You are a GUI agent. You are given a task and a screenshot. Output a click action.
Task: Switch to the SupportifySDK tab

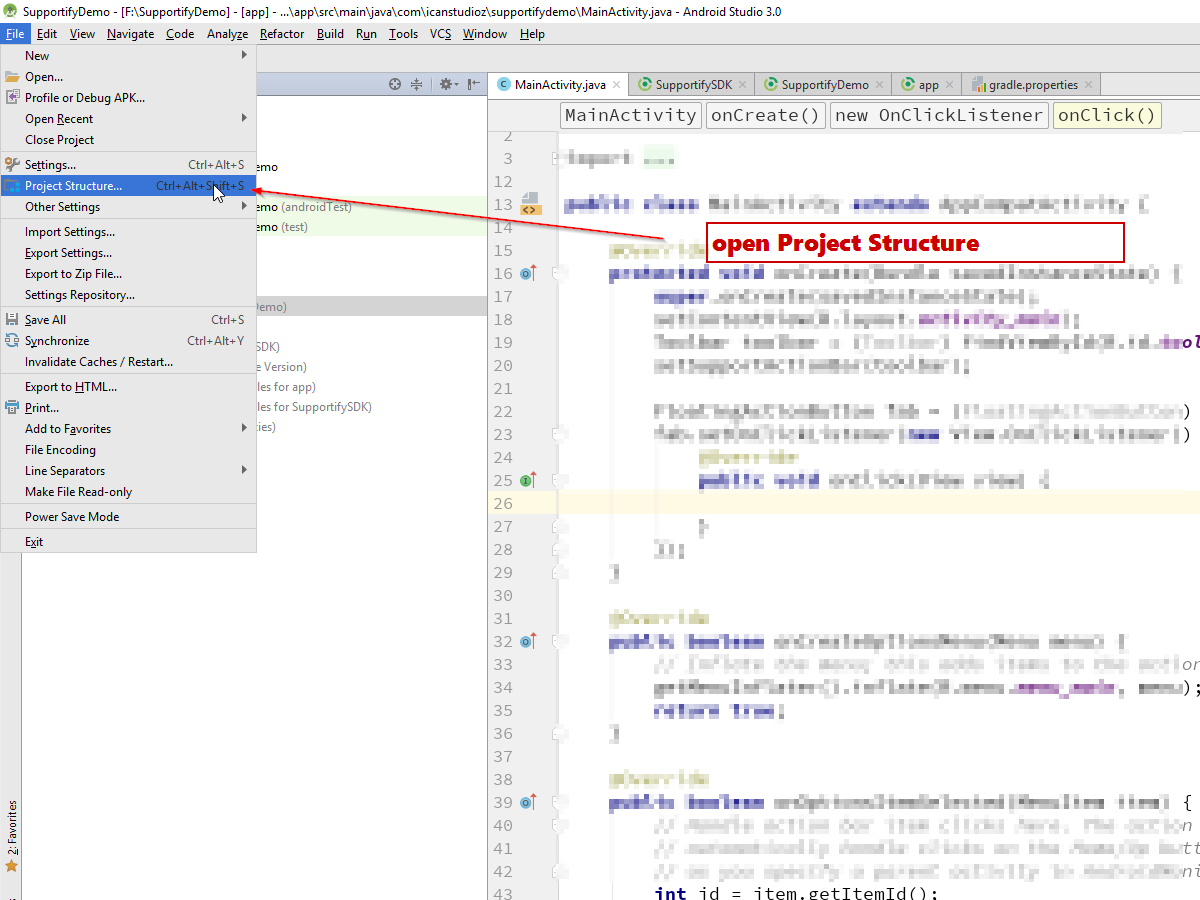(x=691, y=85)
